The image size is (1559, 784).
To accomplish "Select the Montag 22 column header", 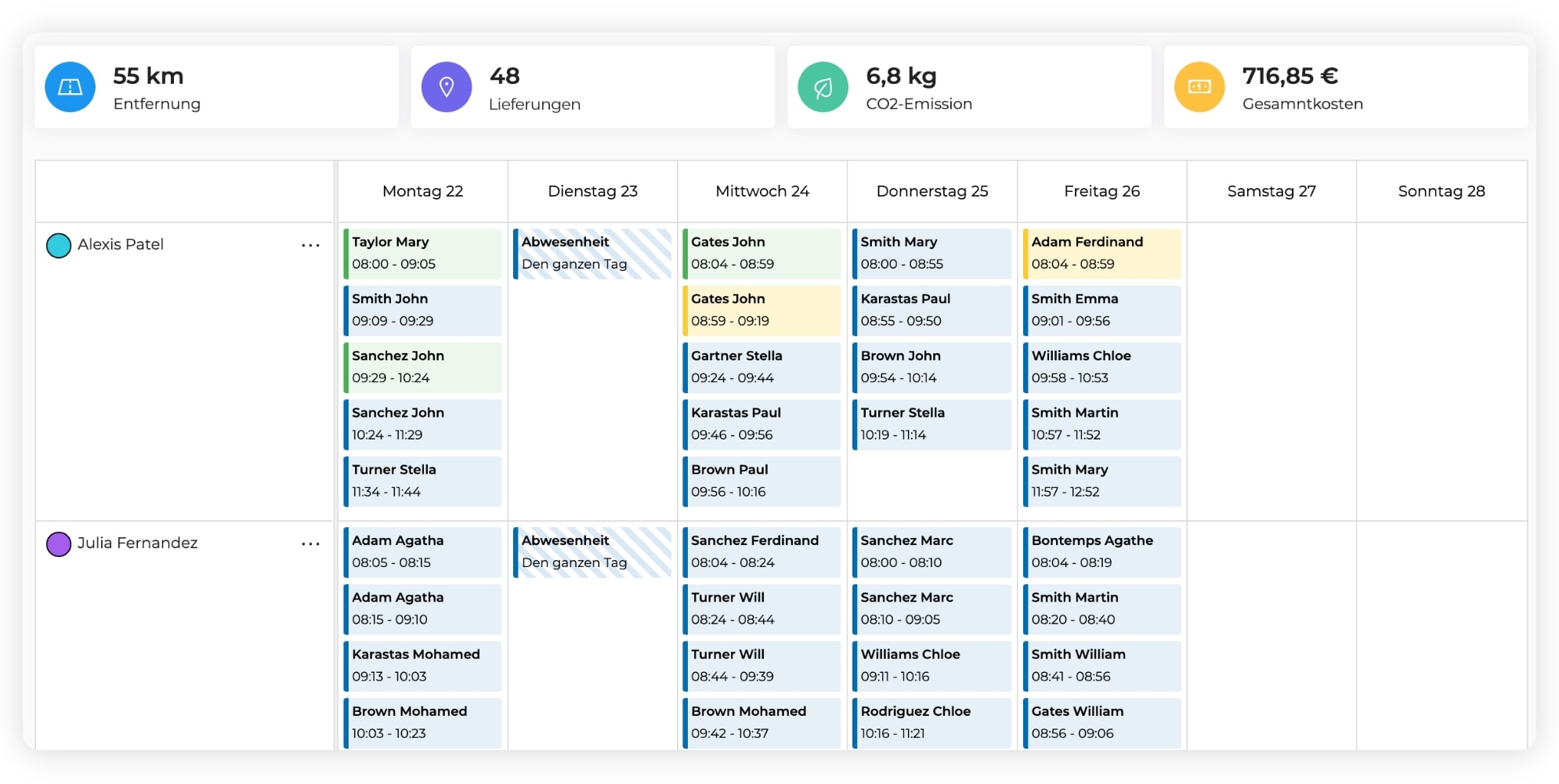I will 422,191.
